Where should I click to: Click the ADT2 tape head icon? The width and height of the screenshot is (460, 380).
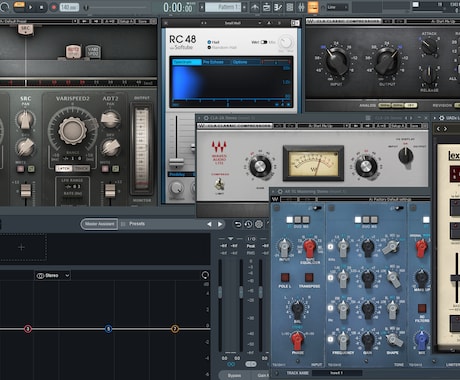[x=73, y=52]
